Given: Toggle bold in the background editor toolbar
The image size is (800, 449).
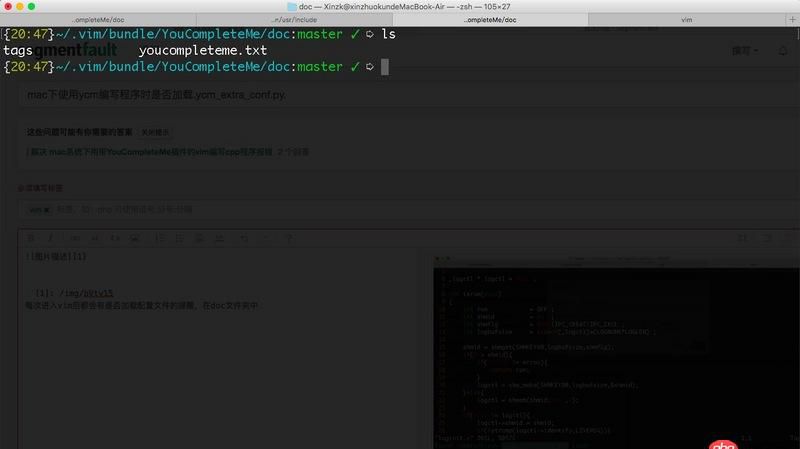Looking at the screenshot, I should click(31, 238).
